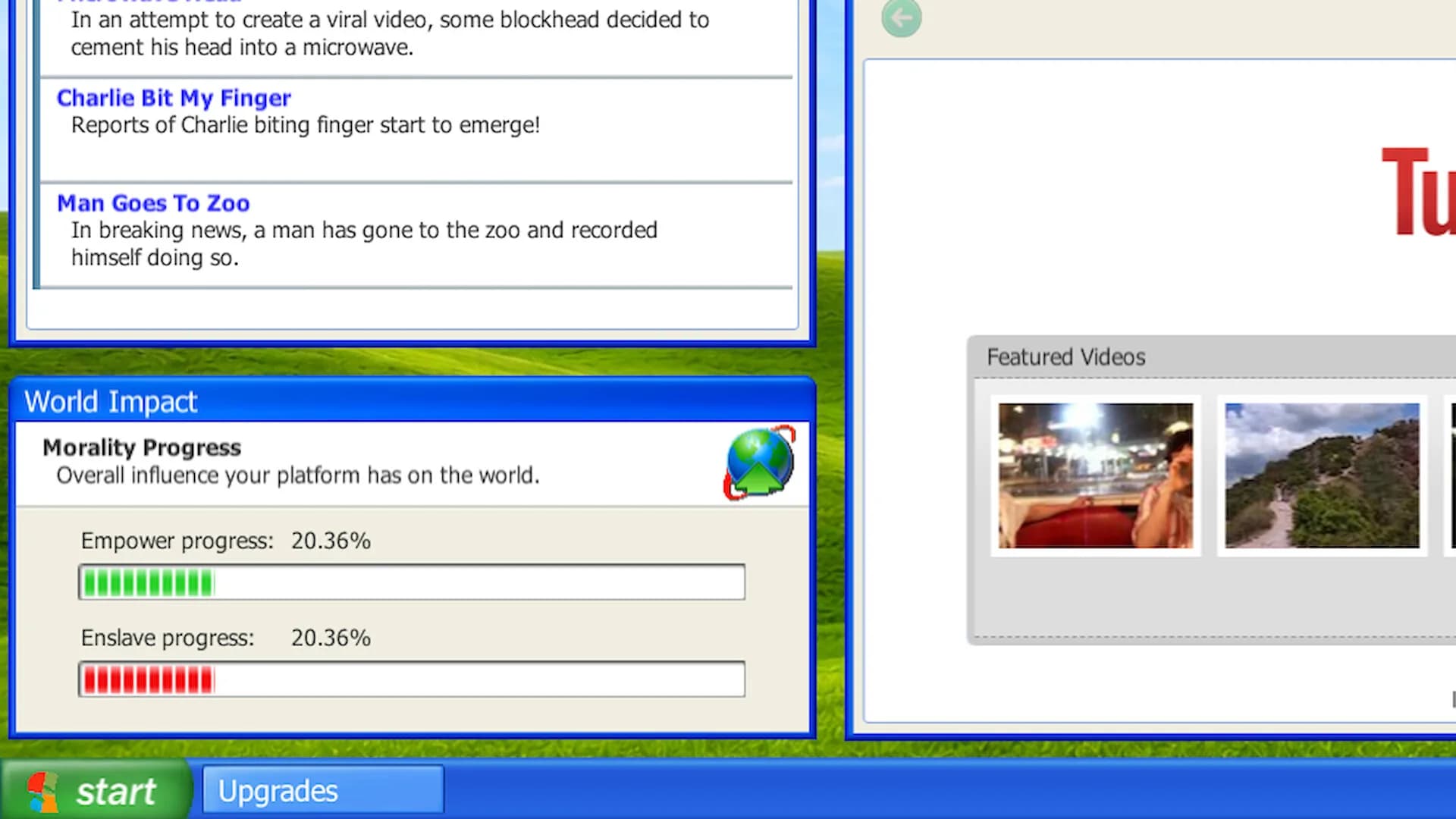Click the 'Empower progress:' label
Viewport: 1456px width, 819px height.
[177, 541]
